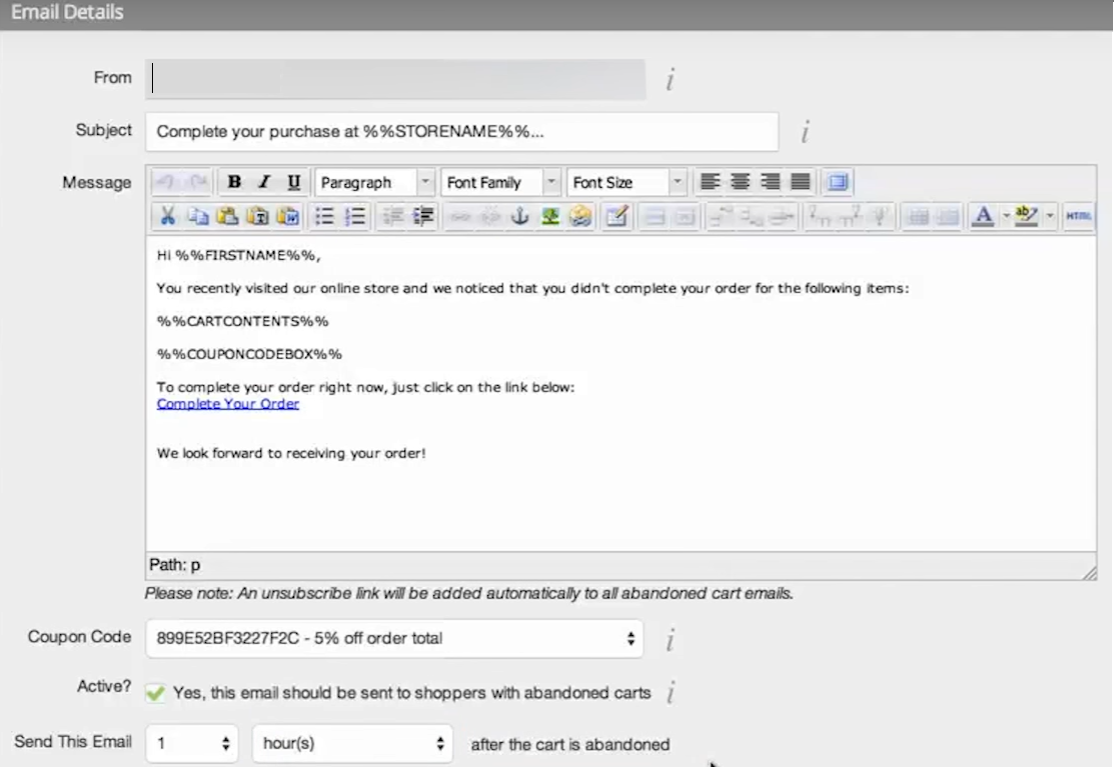Change the send delay number dropdown
The image size is (1114, 767).
coord(192,744)
